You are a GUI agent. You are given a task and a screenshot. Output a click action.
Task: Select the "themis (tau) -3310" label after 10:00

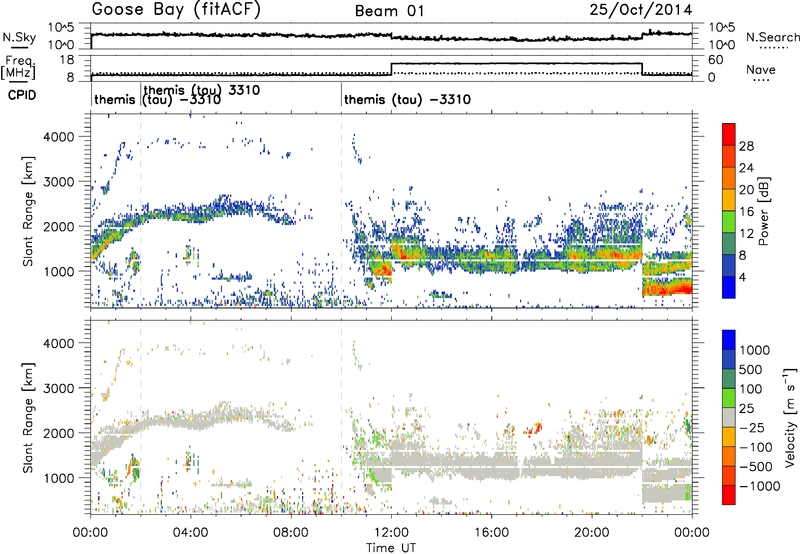(x=407, y=99)
